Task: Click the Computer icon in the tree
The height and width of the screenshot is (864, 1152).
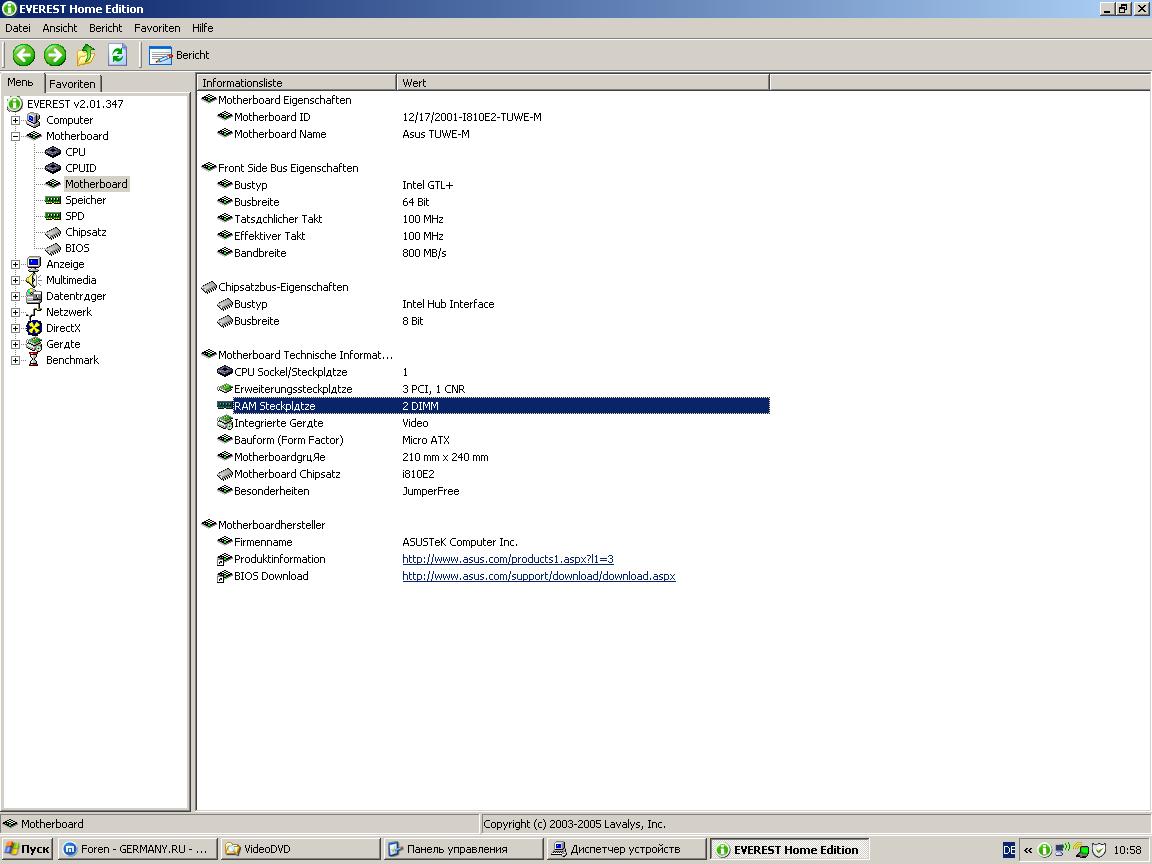Action: pyautogui.click(x=34, y=120)
